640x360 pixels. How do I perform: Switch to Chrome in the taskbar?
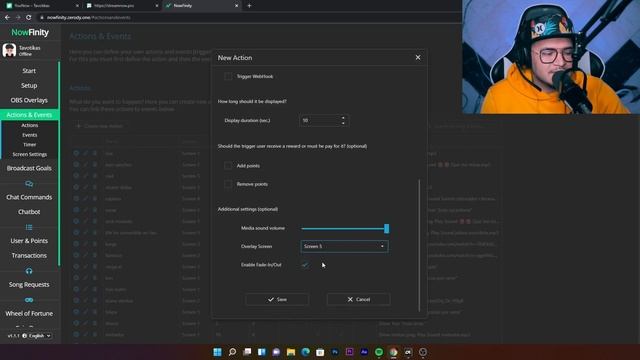[x=393, y=352]
